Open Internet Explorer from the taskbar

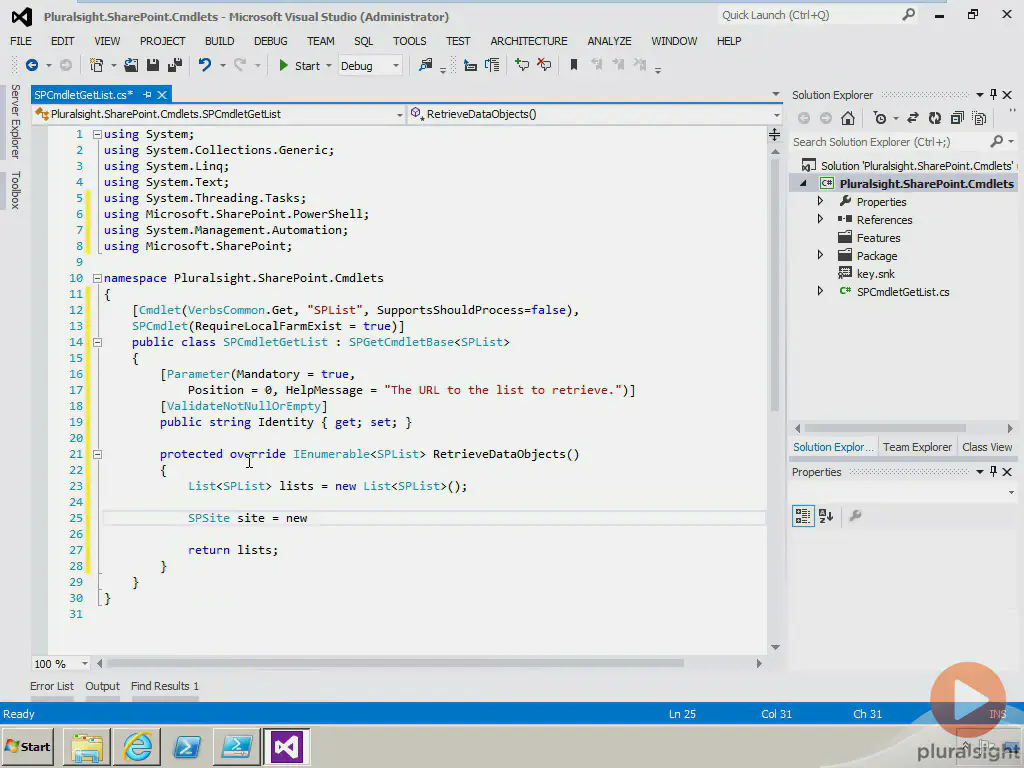(x=138, y=746)
